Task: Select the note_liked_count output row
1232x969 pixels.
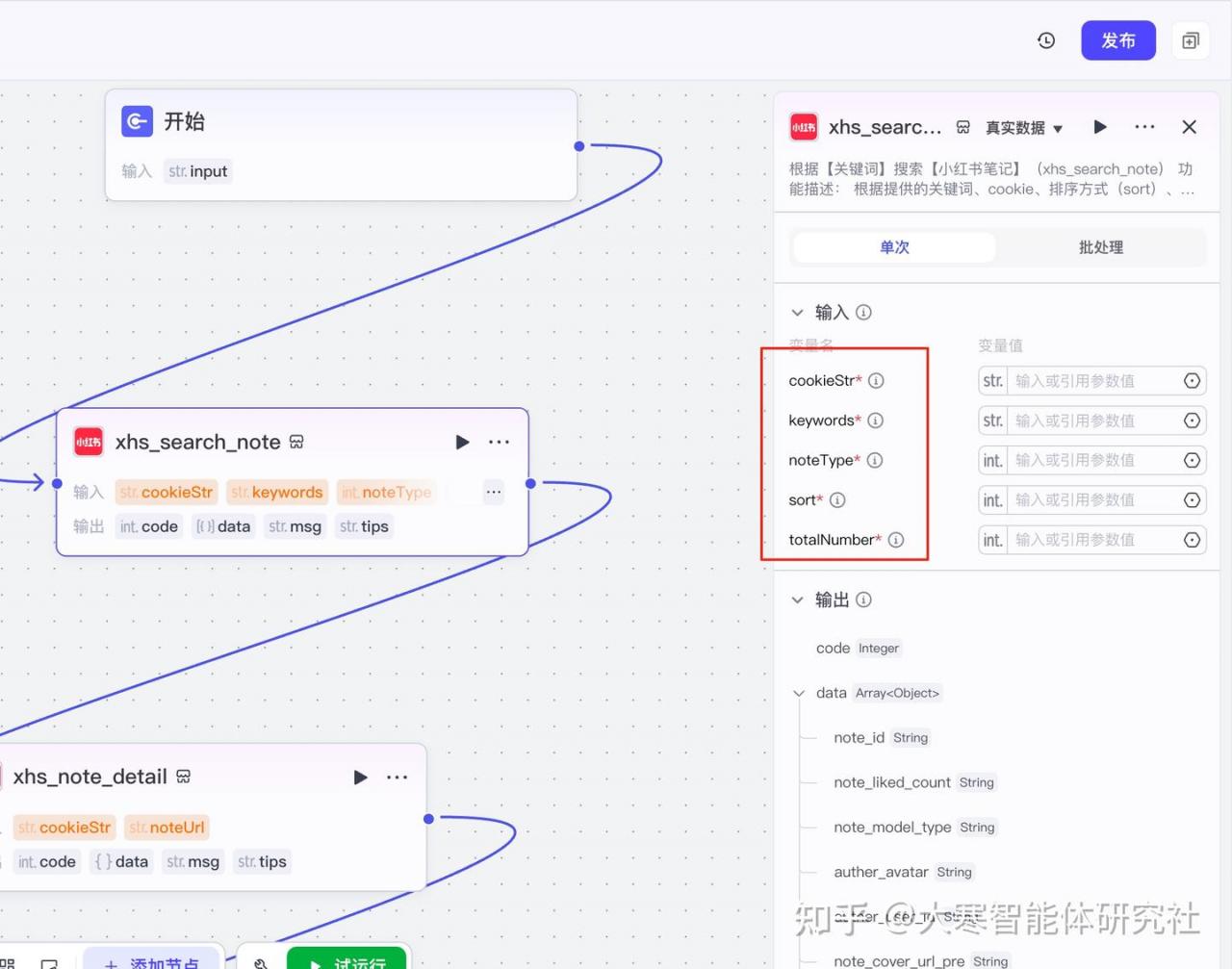Action: point(914,782)
